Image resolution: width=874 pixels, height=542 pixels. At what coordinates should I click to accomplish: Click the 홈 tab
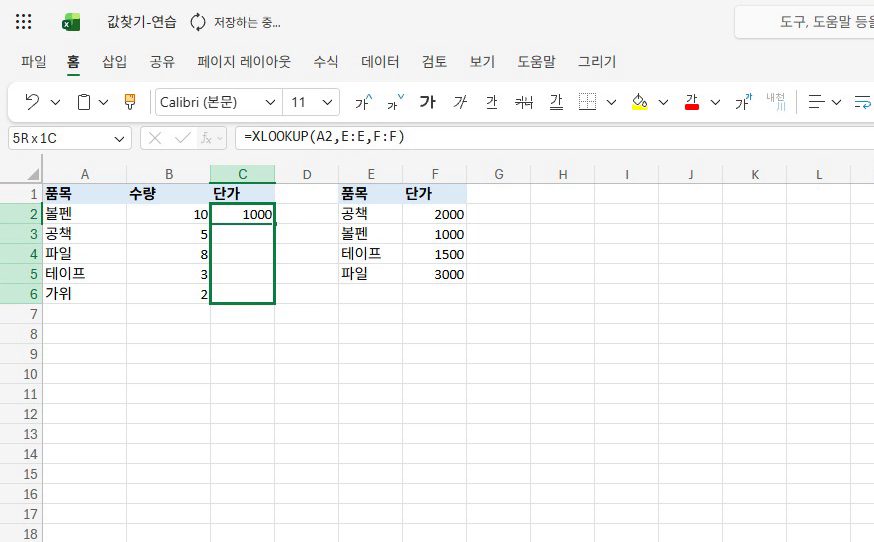pos(73,61)
